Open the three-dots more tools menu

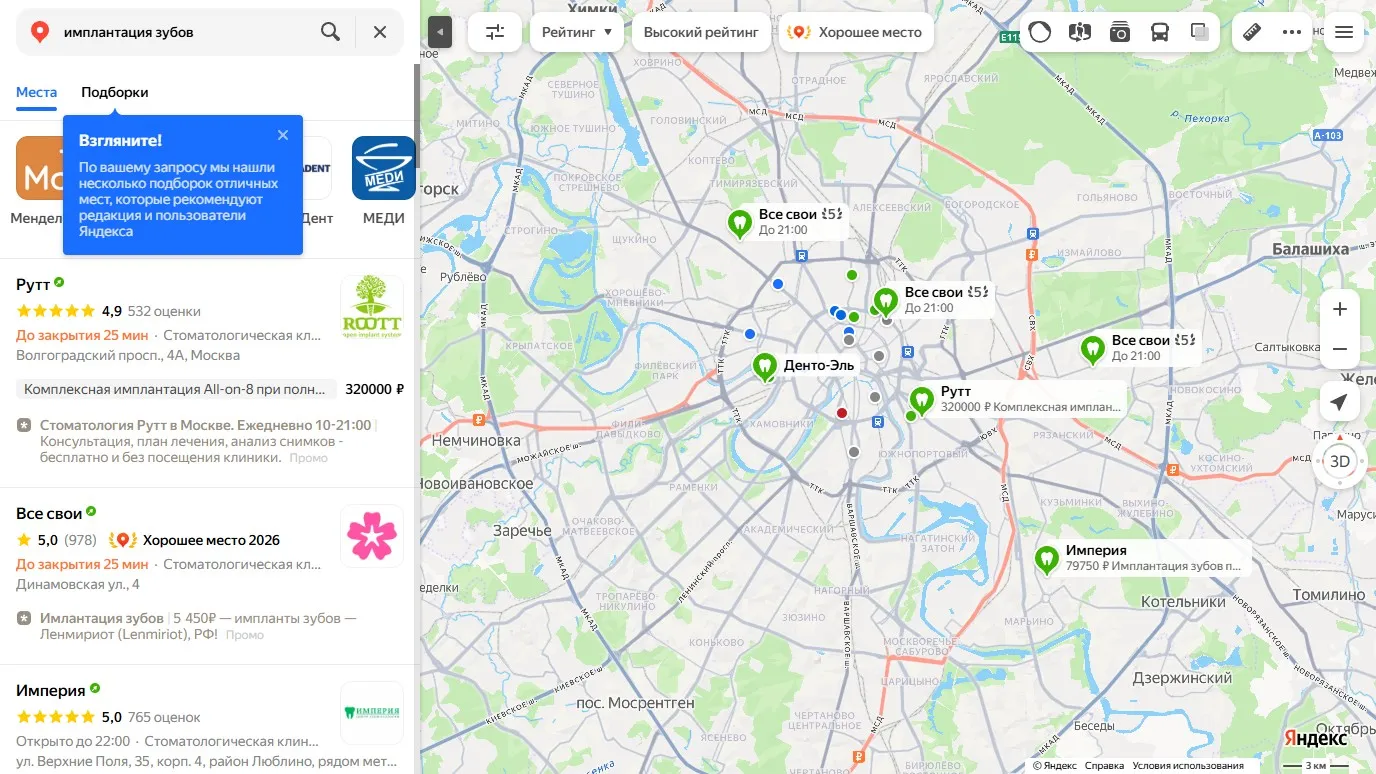tap(1292, 32)
